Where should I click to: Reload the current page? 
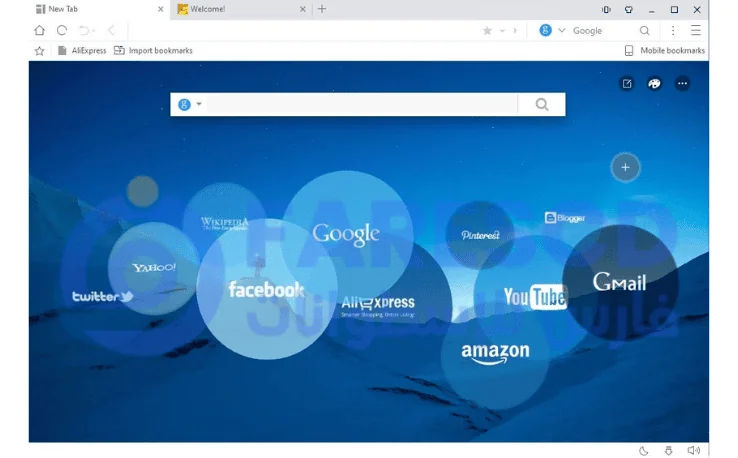tap(62, 31)
